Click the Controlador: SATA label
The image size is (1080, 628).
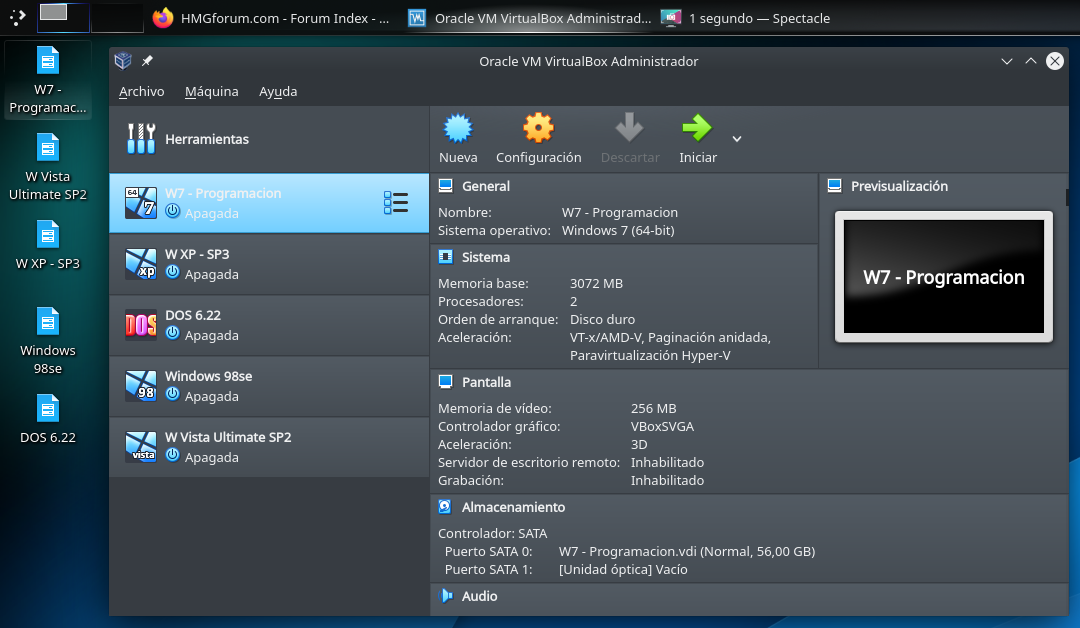point(492,533)
